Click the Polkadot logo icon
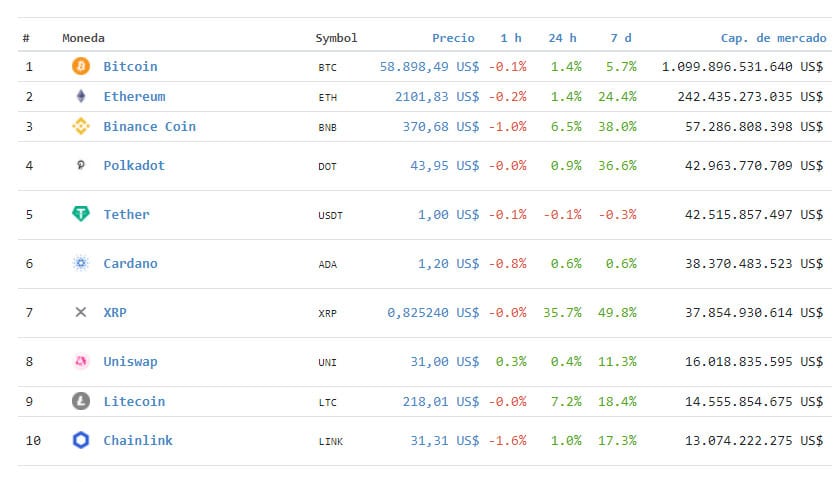The width and height of the screenshot is (836, 482). pos(81,165)
